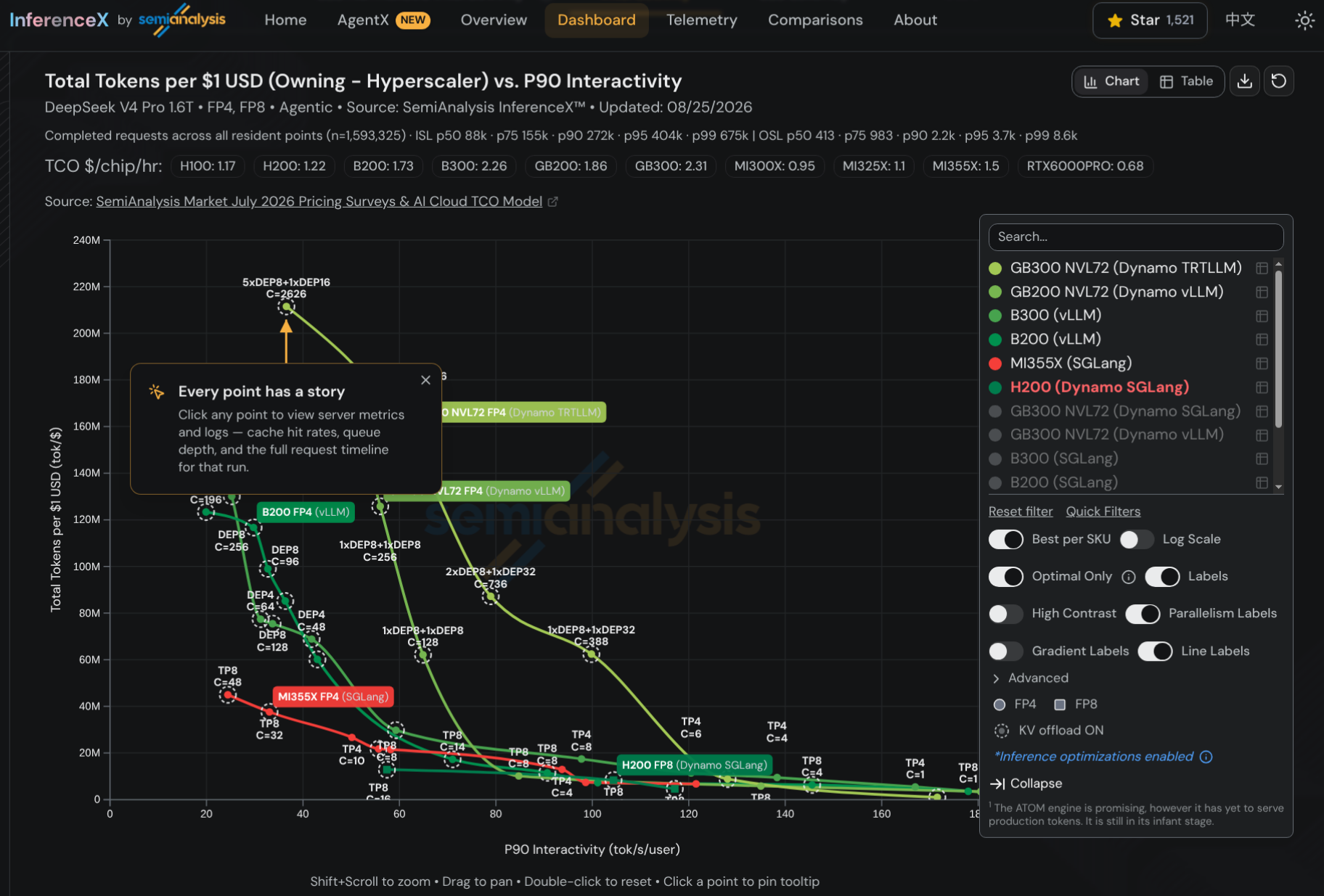Click the B200 FP4 (vLLM) line label
The image size is (1324, 896).
[x=306, y=512]
